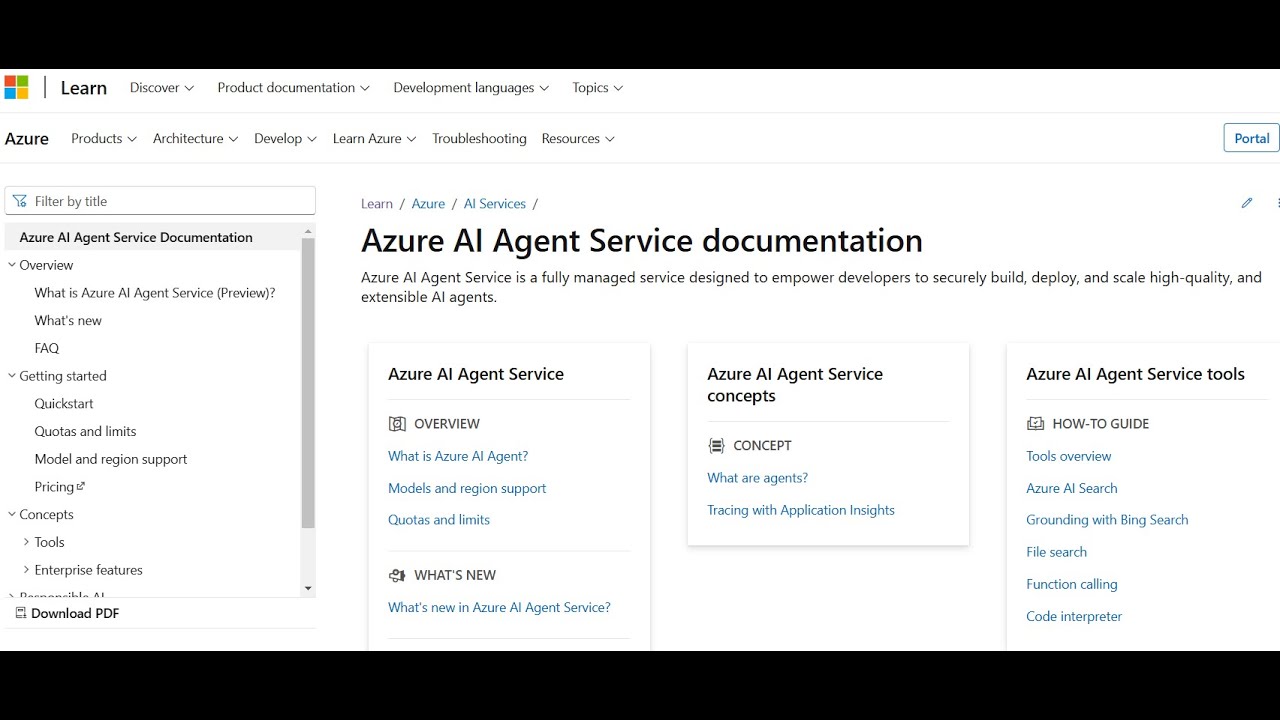Click the Learn site title
Screen dimensions: 1280x720
pyautogui.click(x=83, y=88)
